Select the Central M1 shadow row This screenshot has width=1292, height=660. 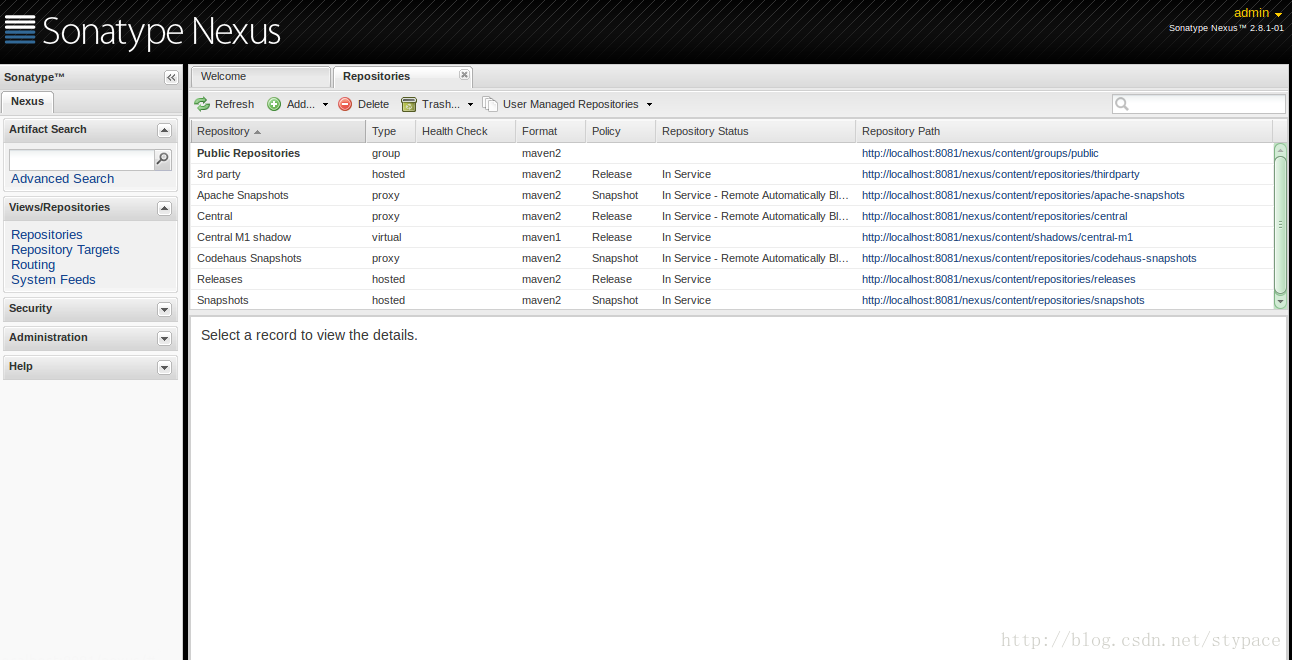(732, 237)
